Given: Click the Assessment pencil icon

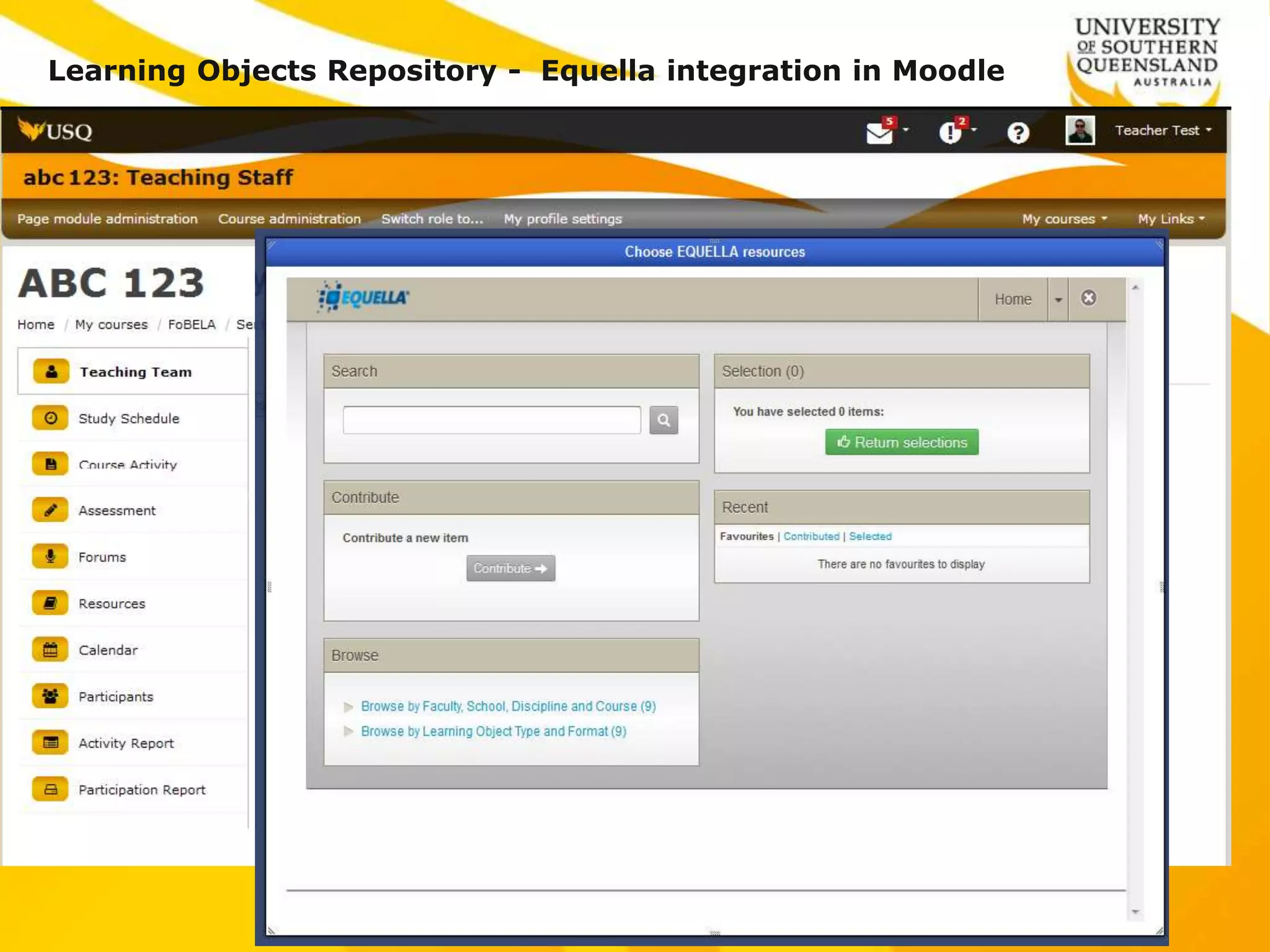Looking at the screenshot, I should coord(51,510).
